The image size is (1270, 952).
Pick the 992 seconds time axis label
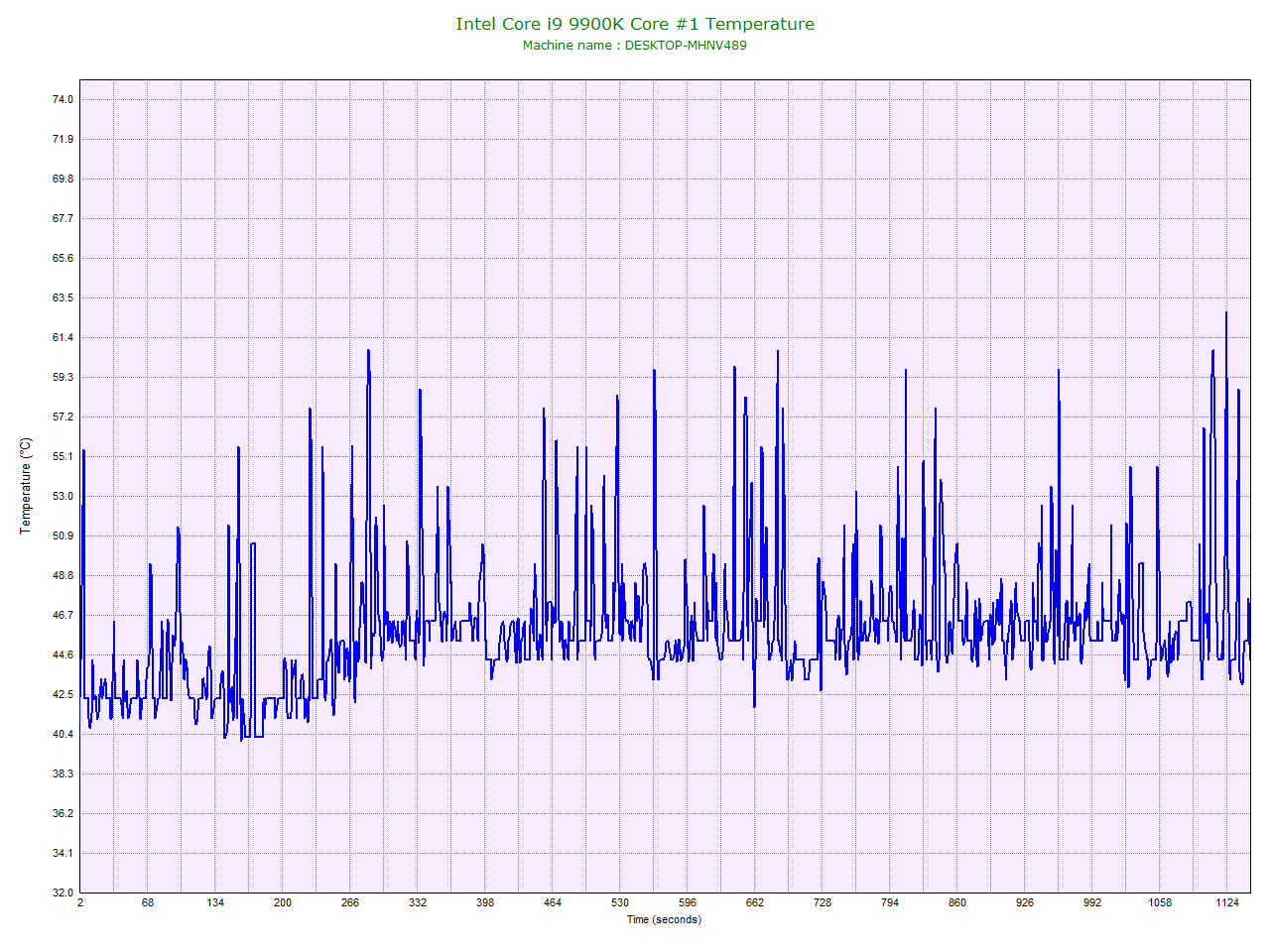point(1092,902)
